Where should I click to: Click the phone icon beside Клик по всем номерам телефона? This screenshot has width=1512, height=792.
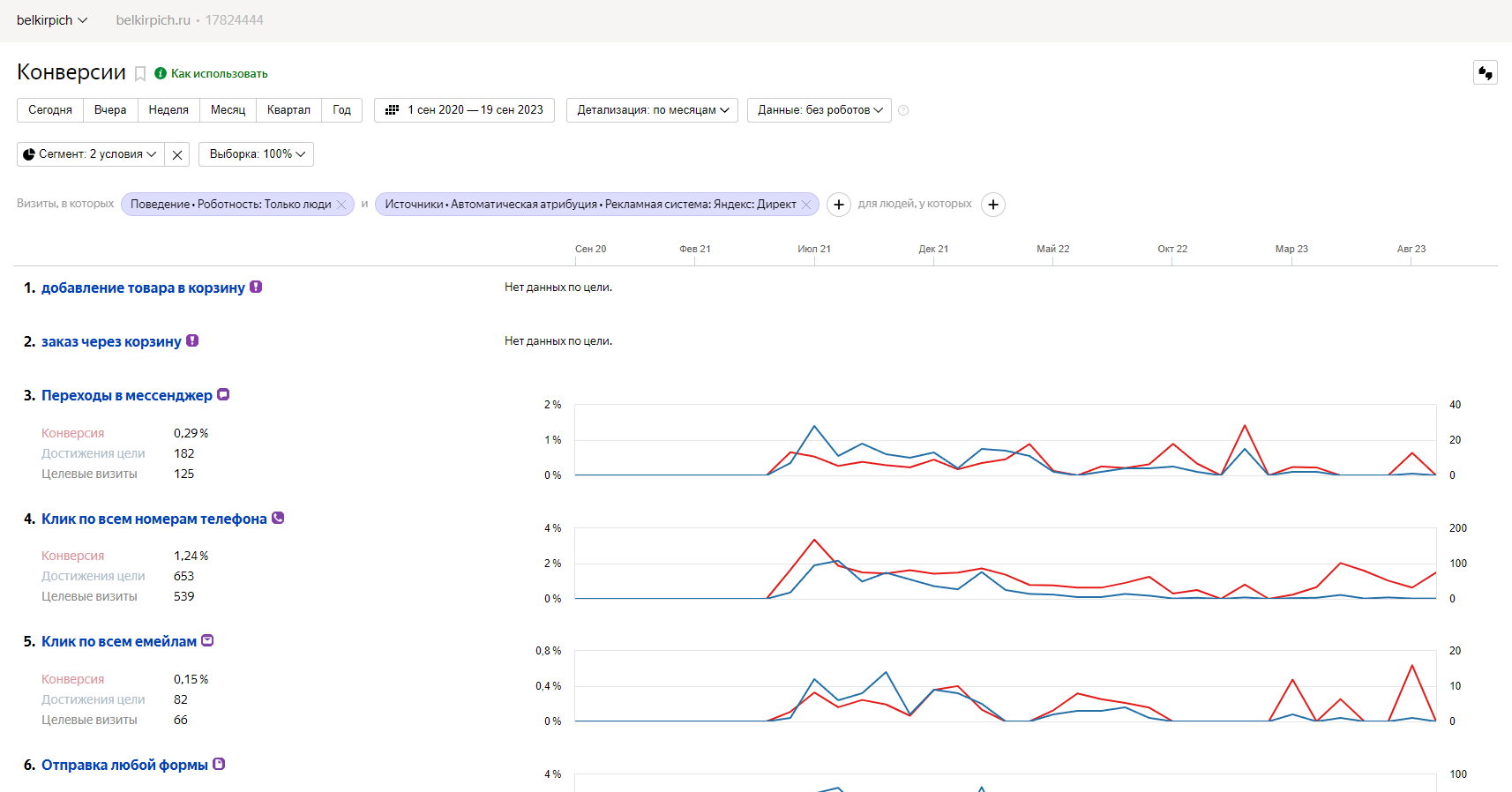(x=278, y=518)
